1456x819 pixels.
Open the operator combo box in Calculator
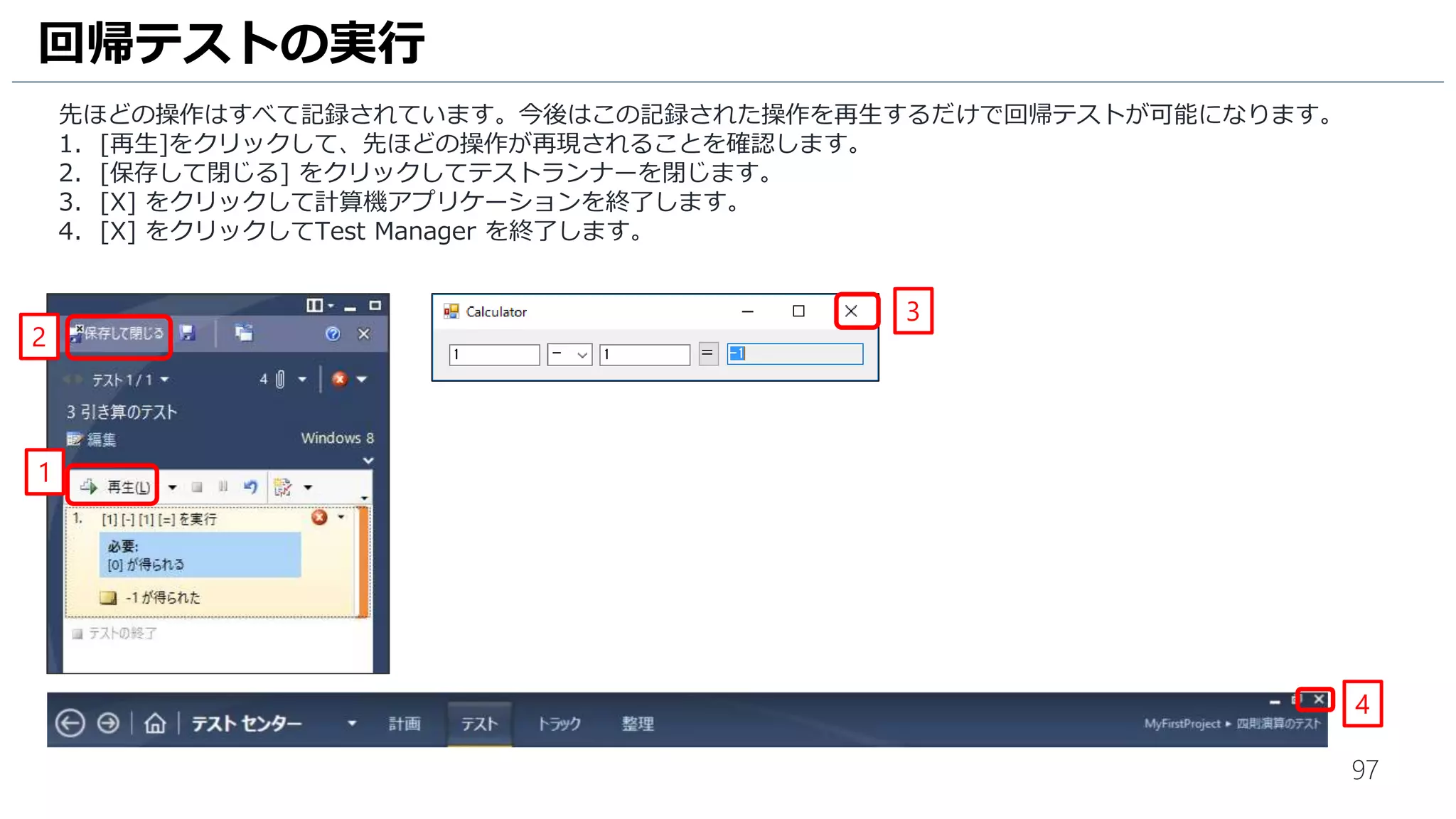coord(569,355)
